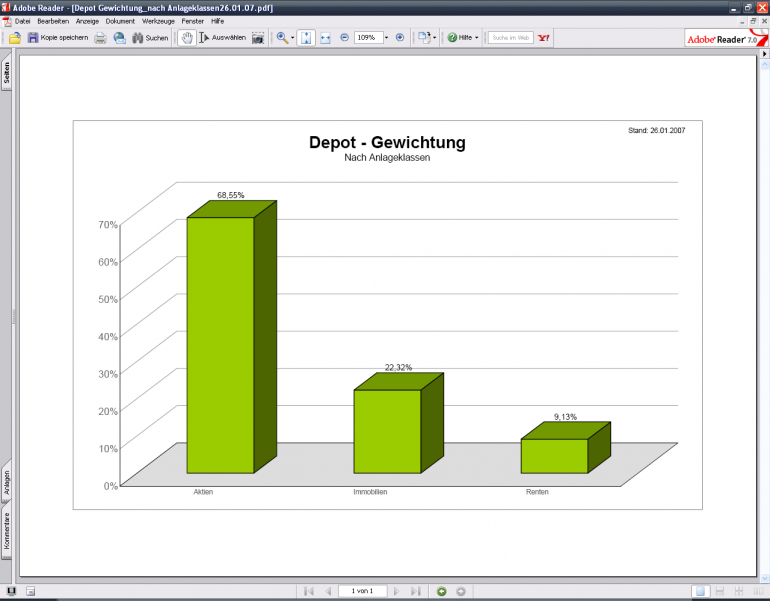770x601 pixels.
Task: Click the Adobe Reader 7.0 logo
Action: pyautogui.click(x=726, y=38)
